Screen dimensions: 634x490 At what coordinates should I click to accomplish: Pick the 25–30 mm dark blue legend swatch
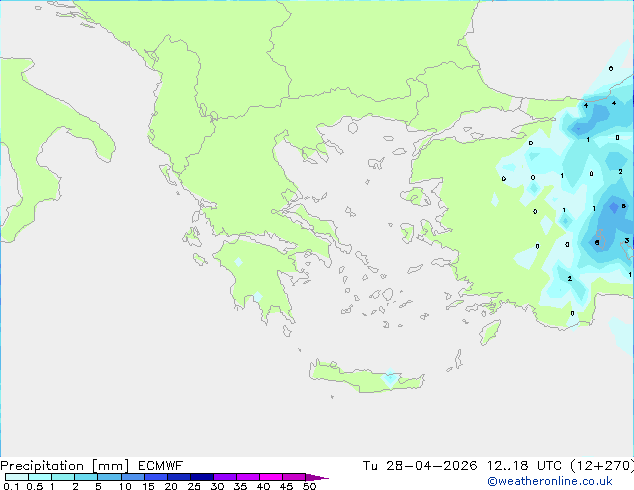(x=201, y=477)
